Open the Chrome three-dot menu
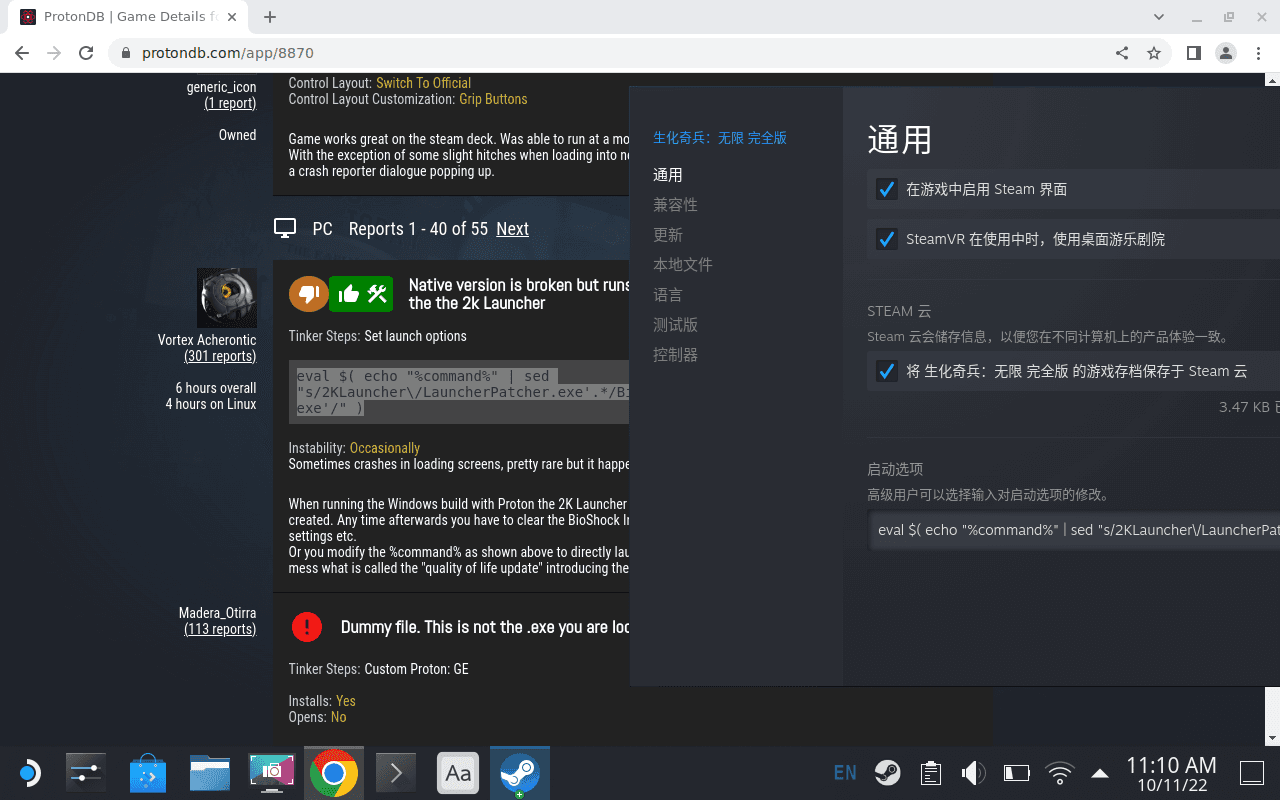This screenshot has width=1280, height=800. coord(1257,53)
